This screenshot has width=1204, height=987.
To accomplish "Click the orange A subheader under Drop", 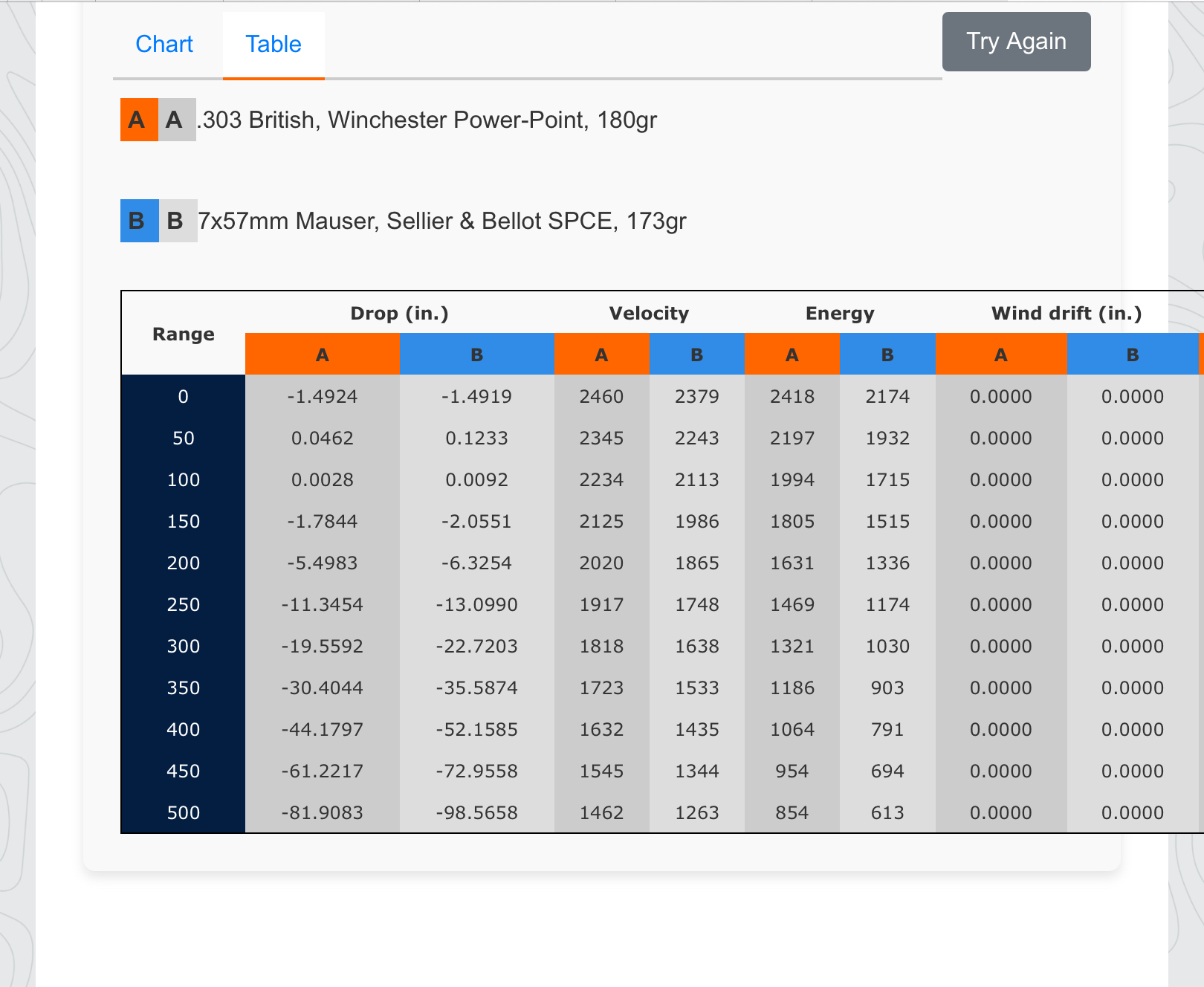I will pos(323,355).
